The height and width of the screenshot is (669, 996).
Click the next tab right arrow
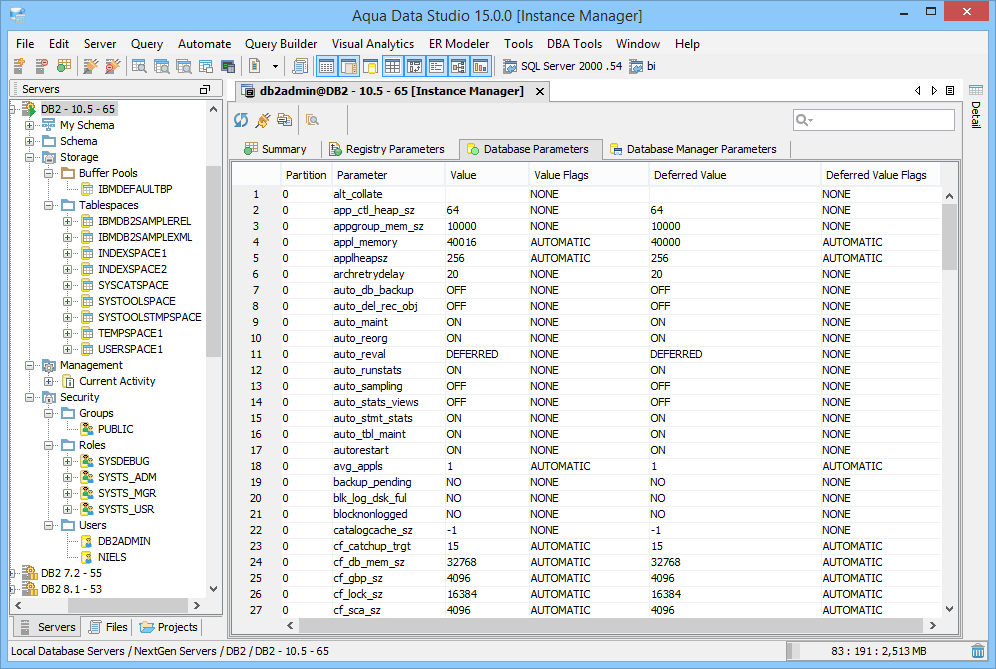[x=934, y=91]
